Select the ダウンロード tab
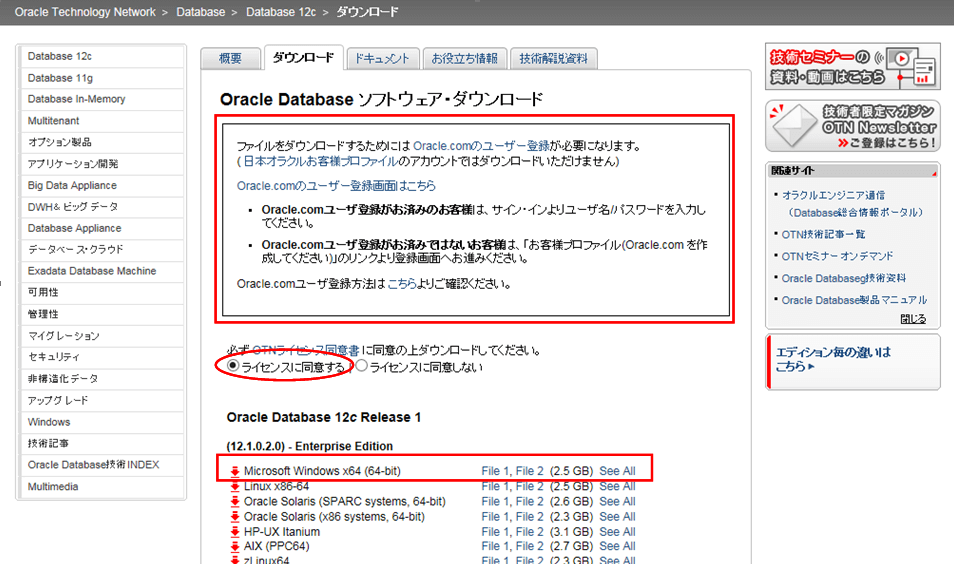 coord(303,58)
